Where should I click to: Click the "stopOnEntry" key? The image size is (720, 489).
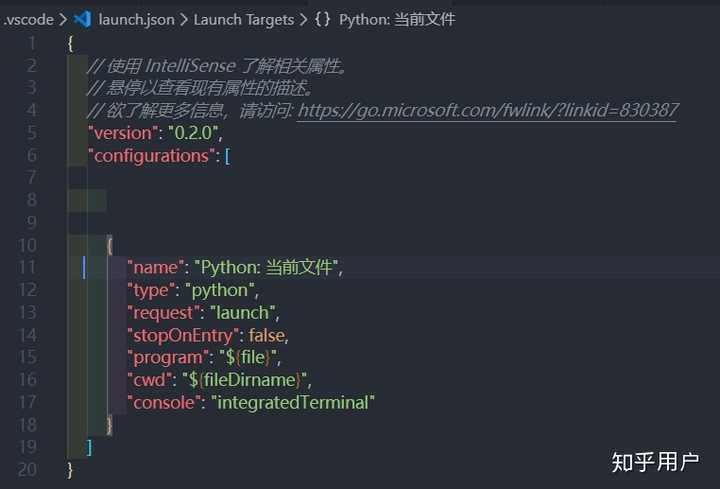pos(183,335)
